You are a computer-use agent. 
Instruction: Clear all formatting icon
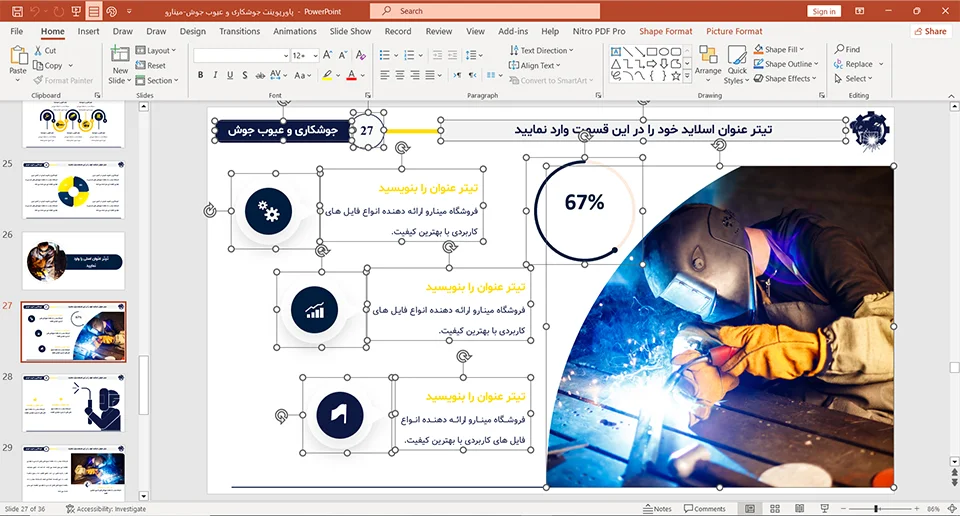[x=361, y=56]
